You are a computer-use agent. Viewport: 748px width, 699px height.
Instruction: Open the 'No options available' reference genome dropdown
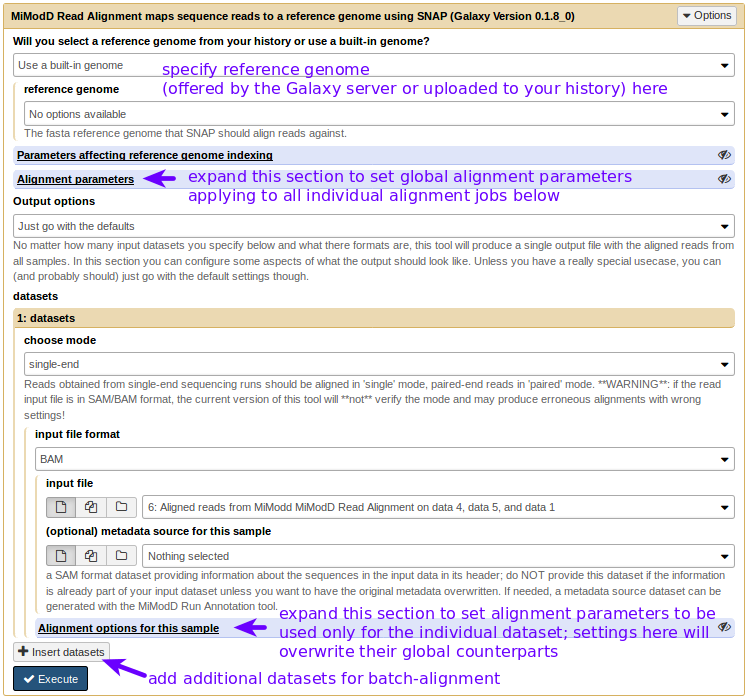pyautogui.click(x=379, y=114)
